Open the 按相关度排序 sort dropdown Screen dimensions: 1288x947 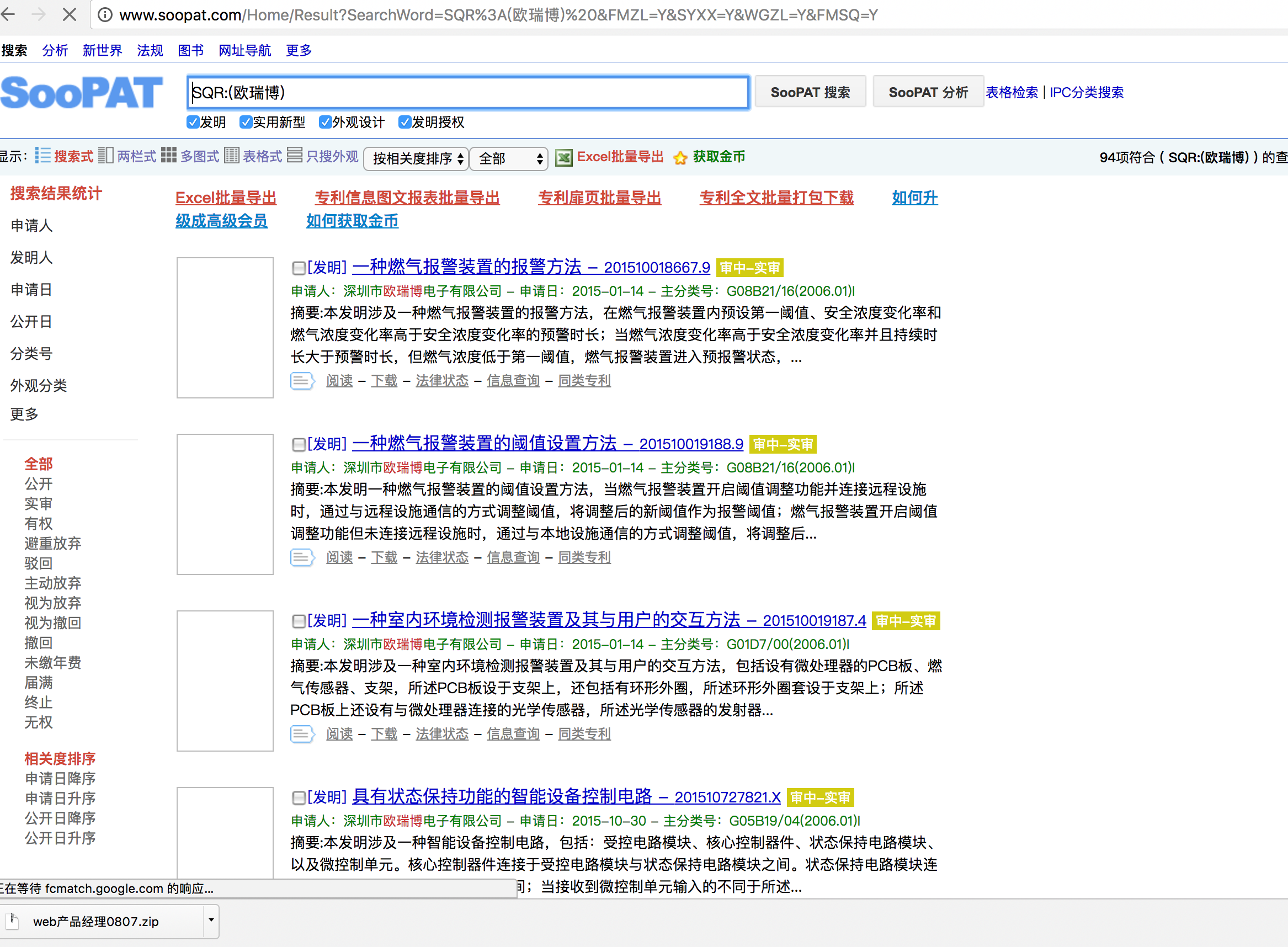416,158
